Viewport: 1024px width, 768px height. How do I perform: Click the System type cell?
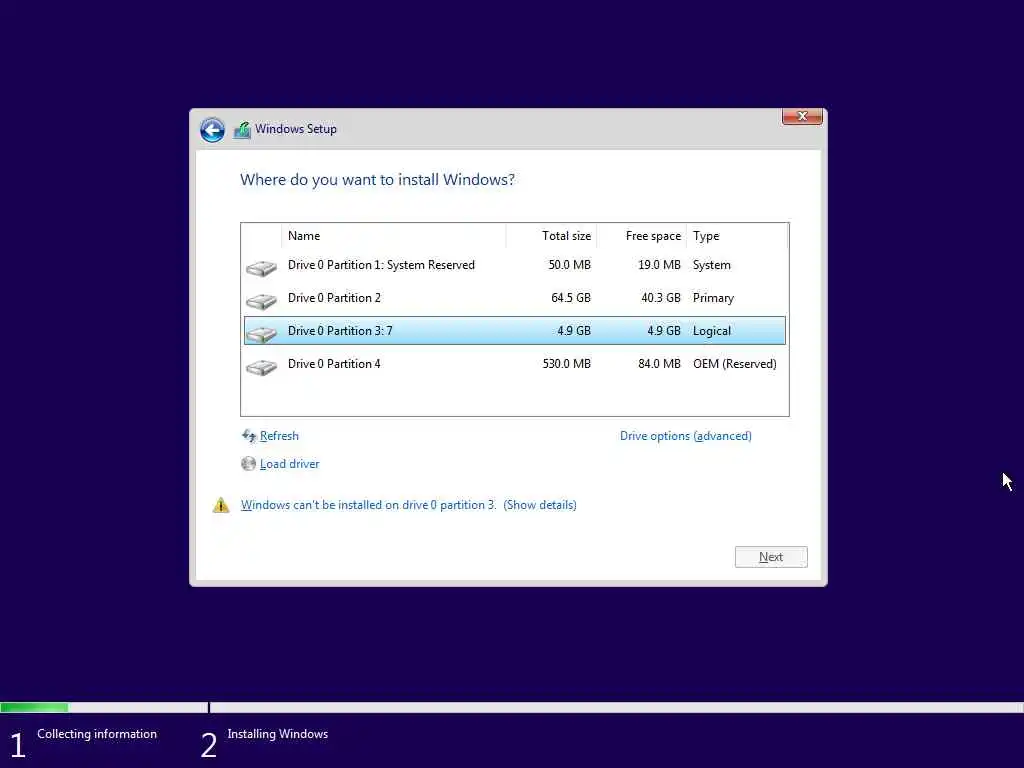point(712,264)
